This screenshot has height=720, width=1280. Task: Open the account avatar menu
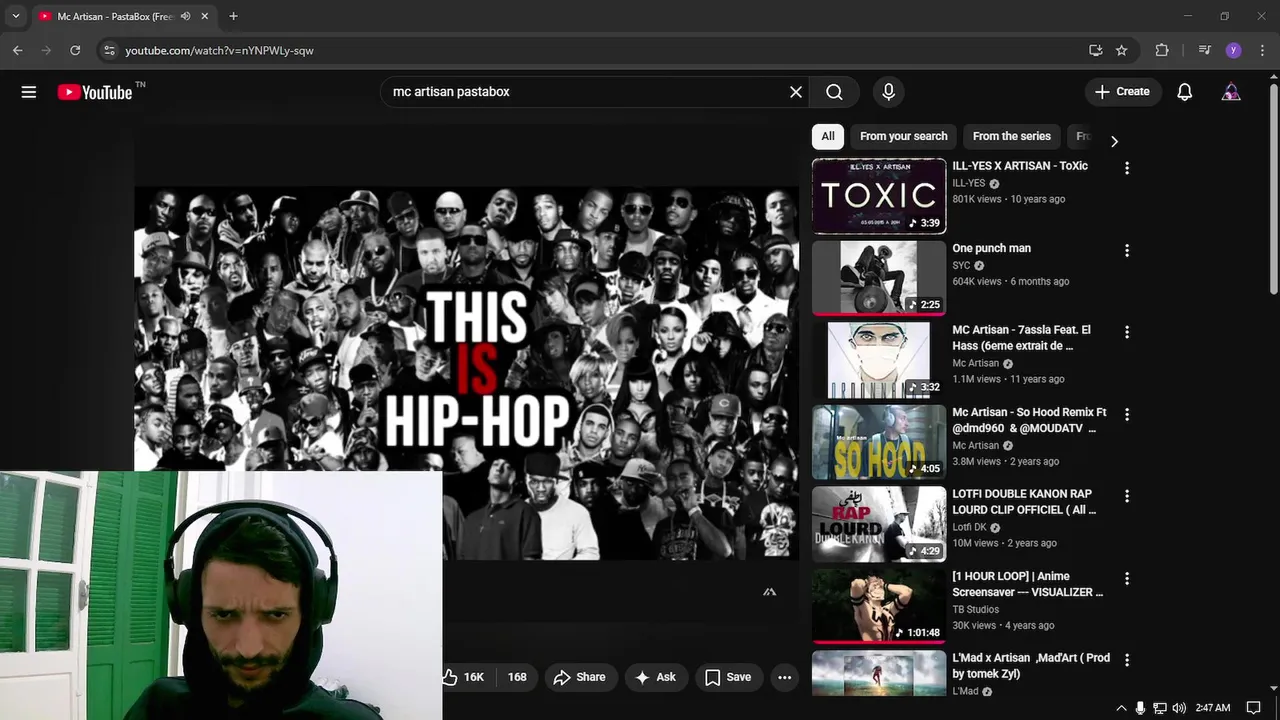coord(1231,92)
